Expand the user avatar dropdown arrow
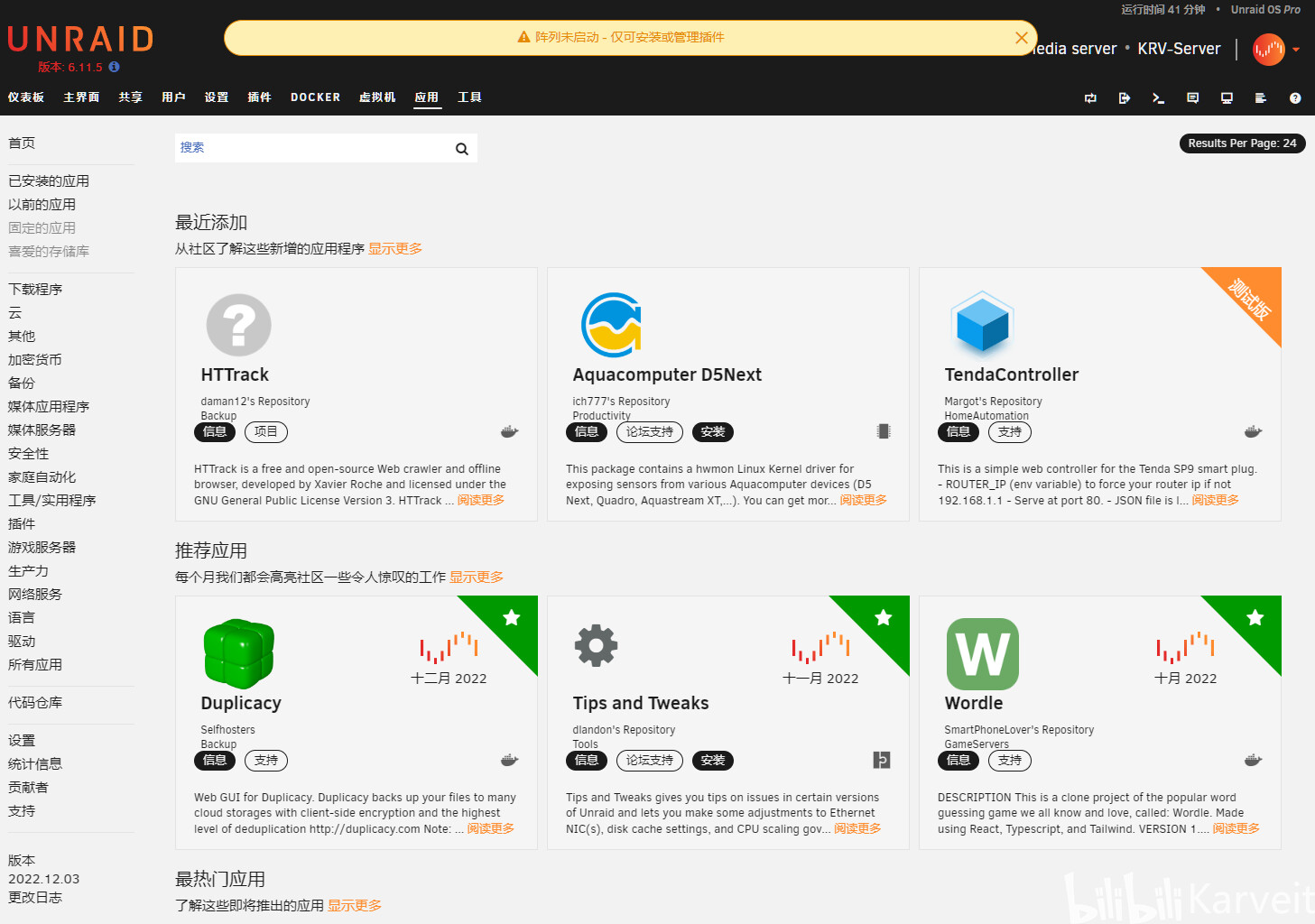Screen dimensions: 1315x924 click(x=1296, y=50)
